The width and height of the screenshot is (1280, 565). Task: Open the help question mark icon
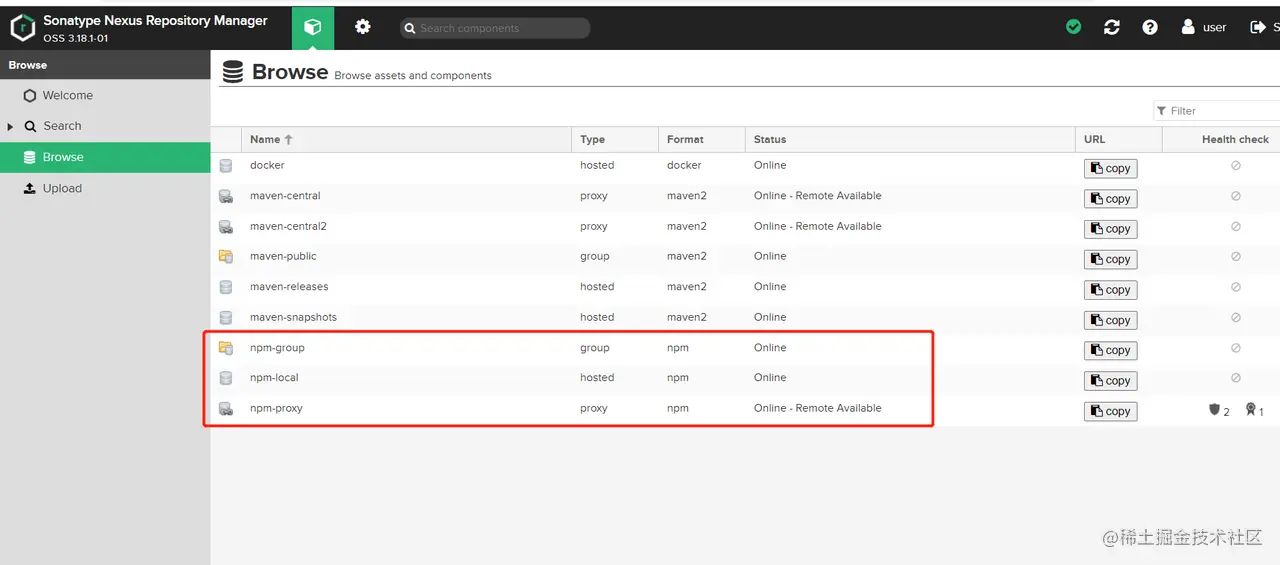pos(1150,27)
